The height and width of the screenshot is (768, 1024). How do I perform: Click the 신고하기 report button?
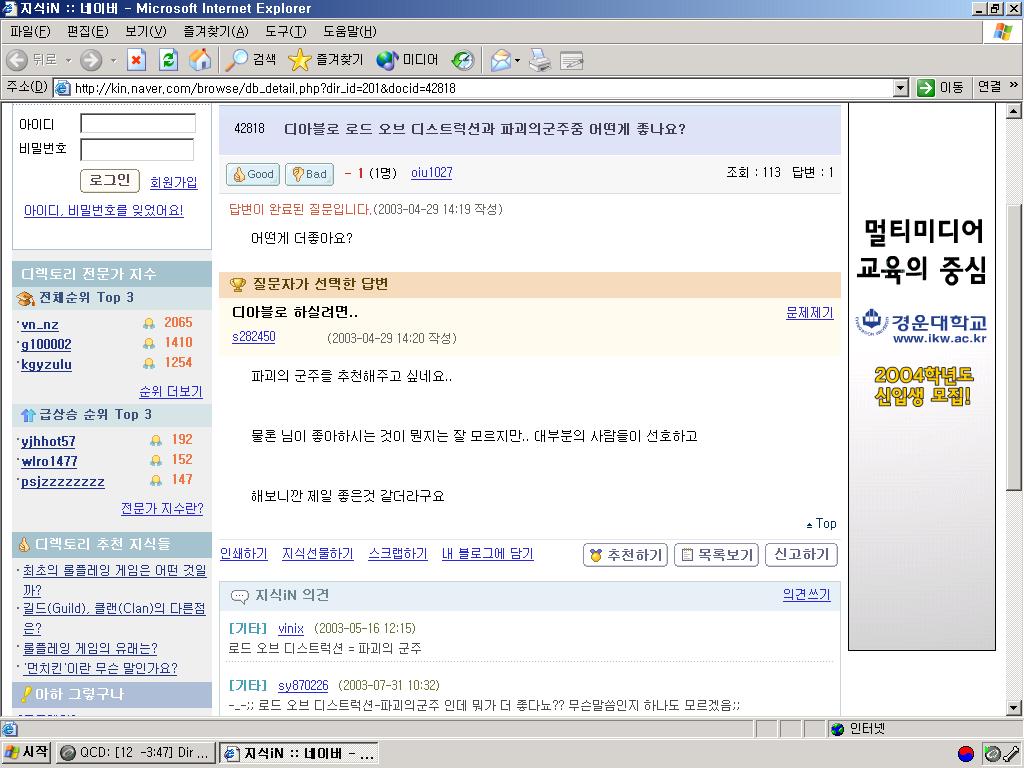click(x=801, y=554)
